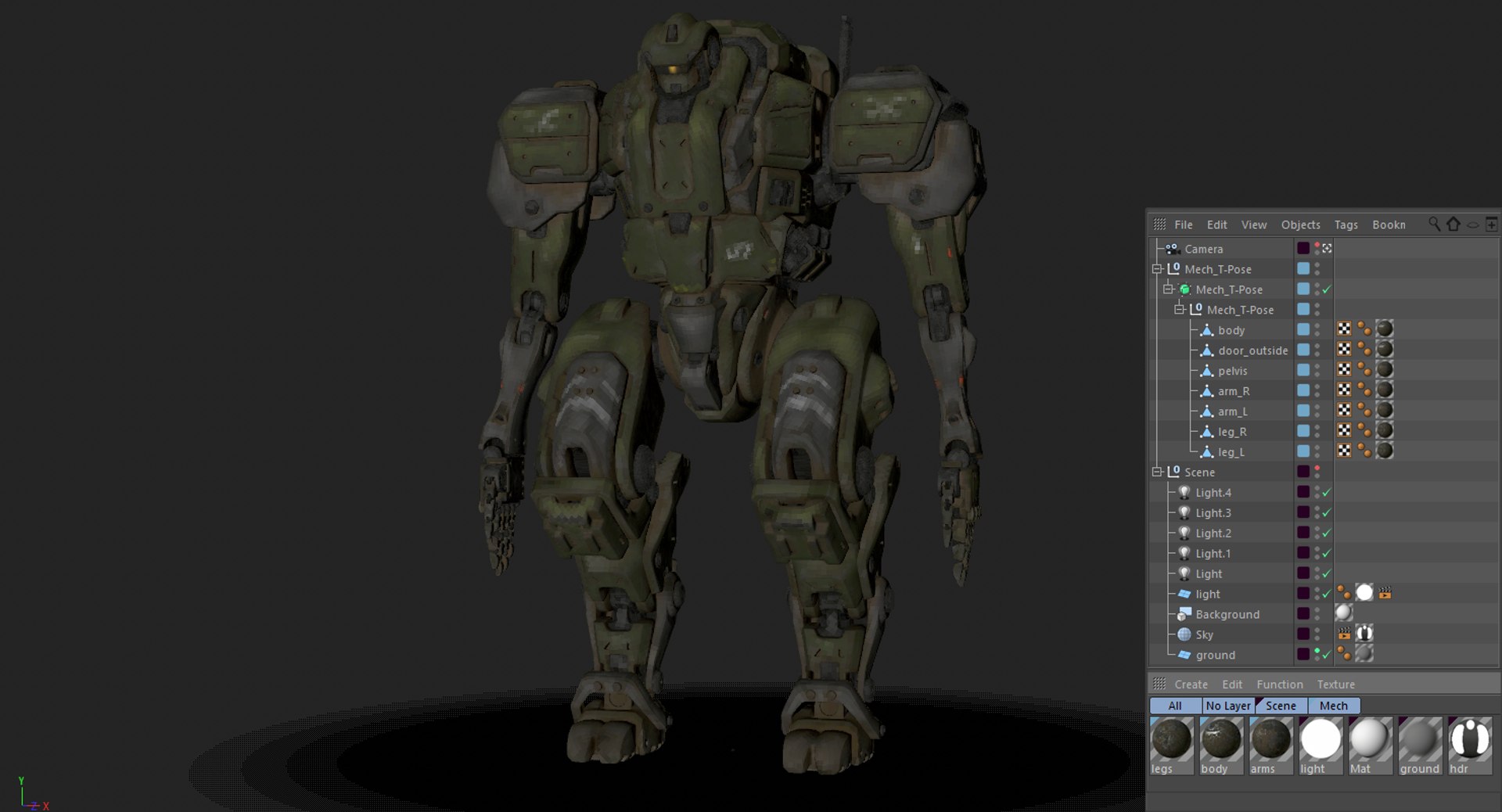Toggle the green enable checkmark on Light.4
Screen dimensions: 1502x812
click(1327, 493)
